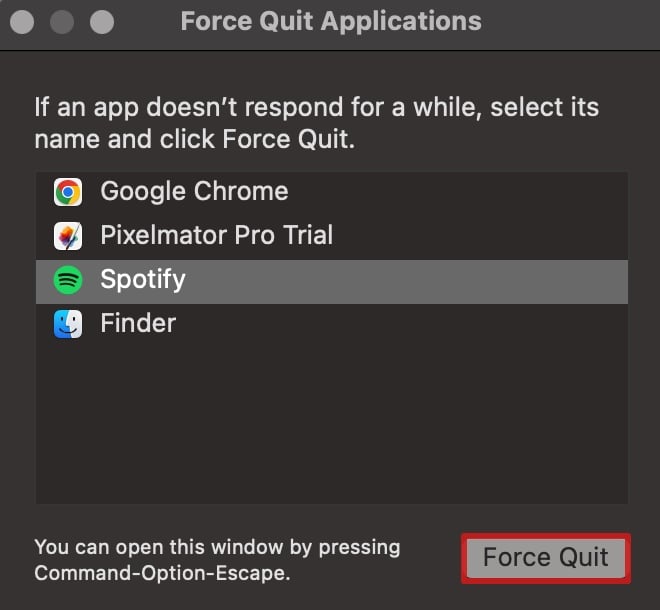Select the Pixelmator Pro Trial name label
Viewport: 660px width, 610px height.
point(216,236)
